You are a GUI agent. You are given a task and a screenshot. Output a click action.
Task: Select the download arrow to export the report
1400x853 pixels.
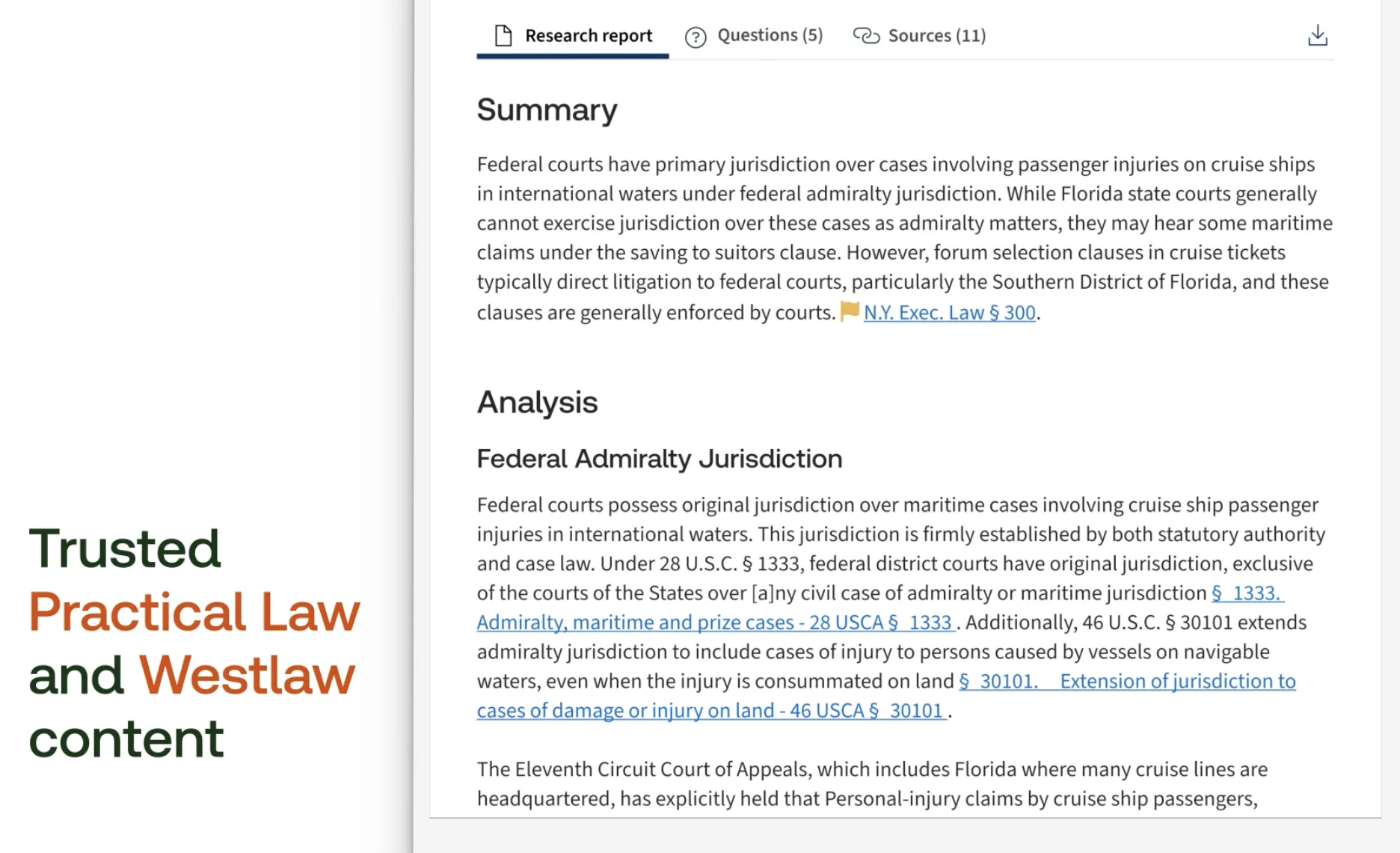point(1317,34)
